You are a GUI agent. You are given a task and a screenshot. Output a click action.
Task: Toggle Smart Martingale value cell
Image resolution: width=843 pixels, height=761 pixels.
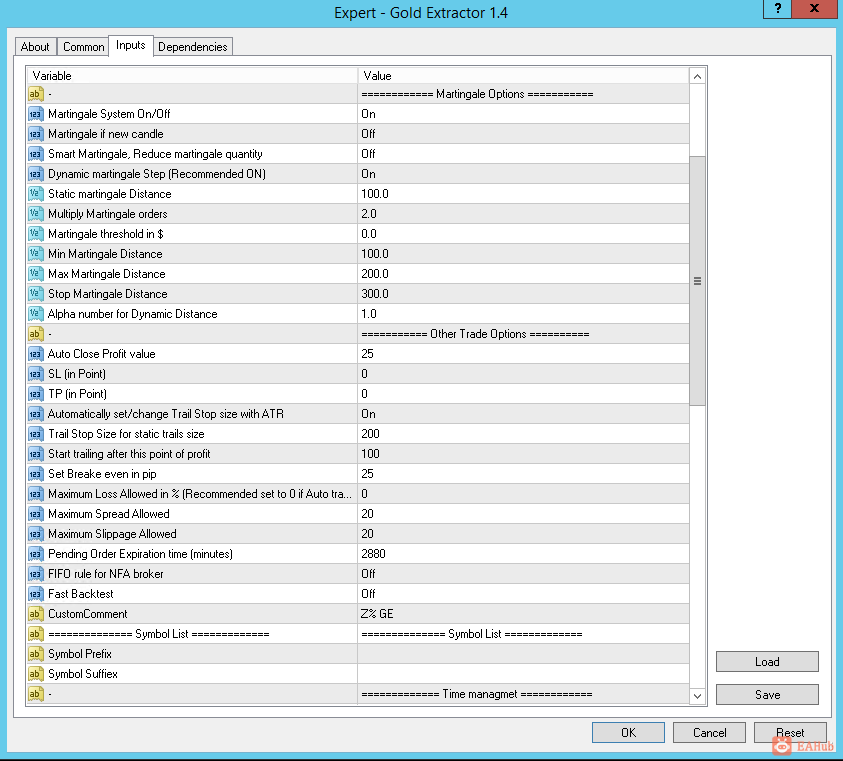point(523,154)
